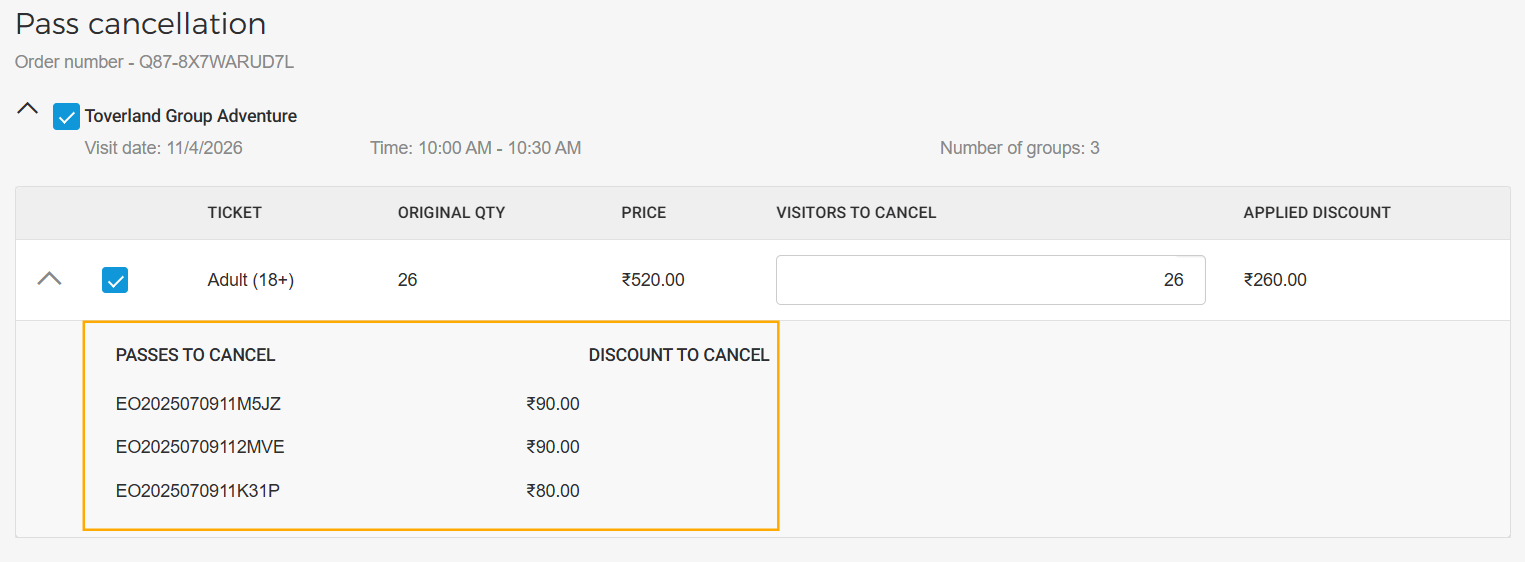This screenshot has width=1525, height=562.
Task: Click the order number Q87-8X7WARUD7L text
Action: pos(216,62)
